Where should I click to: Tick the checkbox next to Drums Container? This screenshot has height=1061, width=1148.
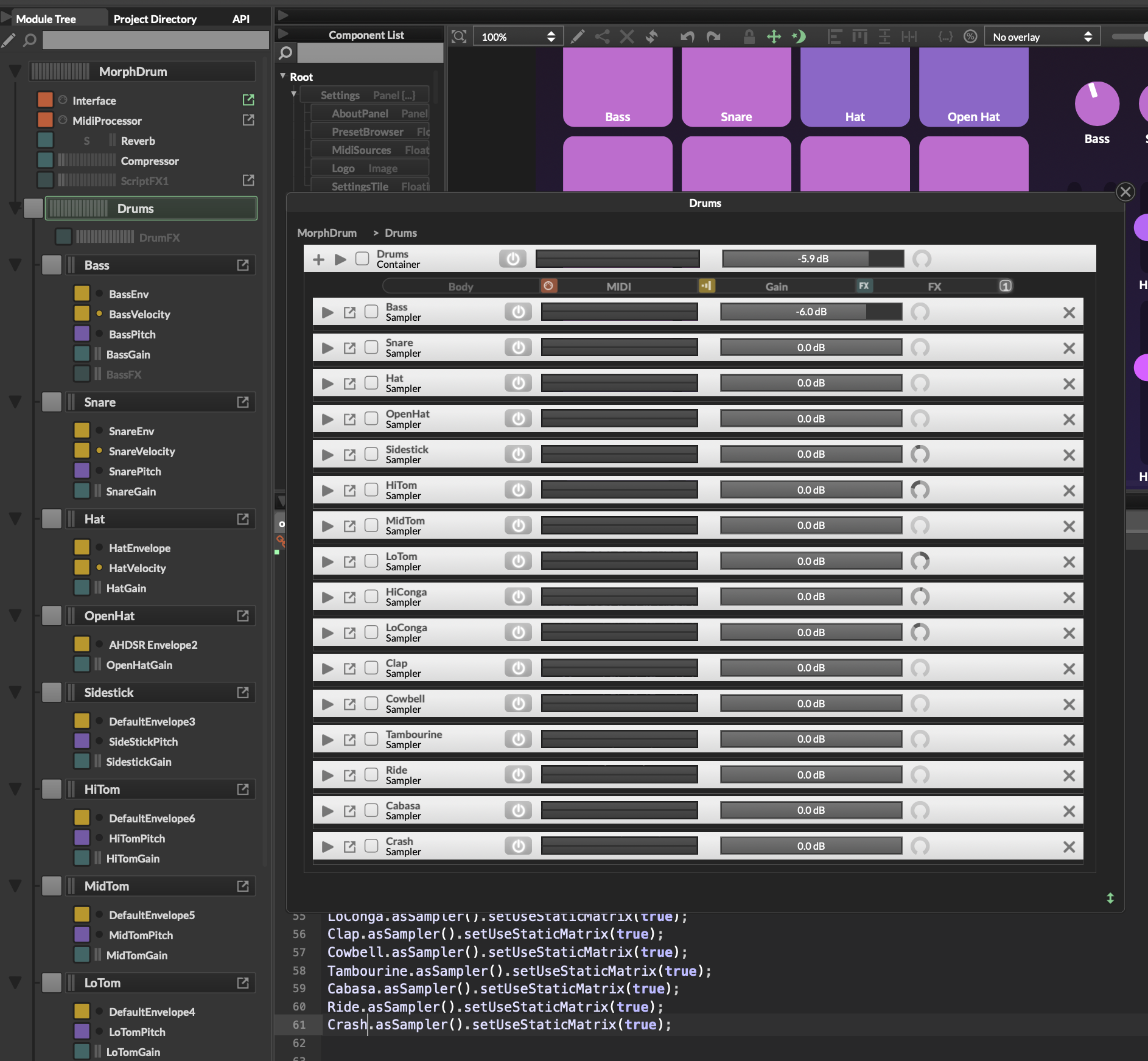click(x=362, y=258)
